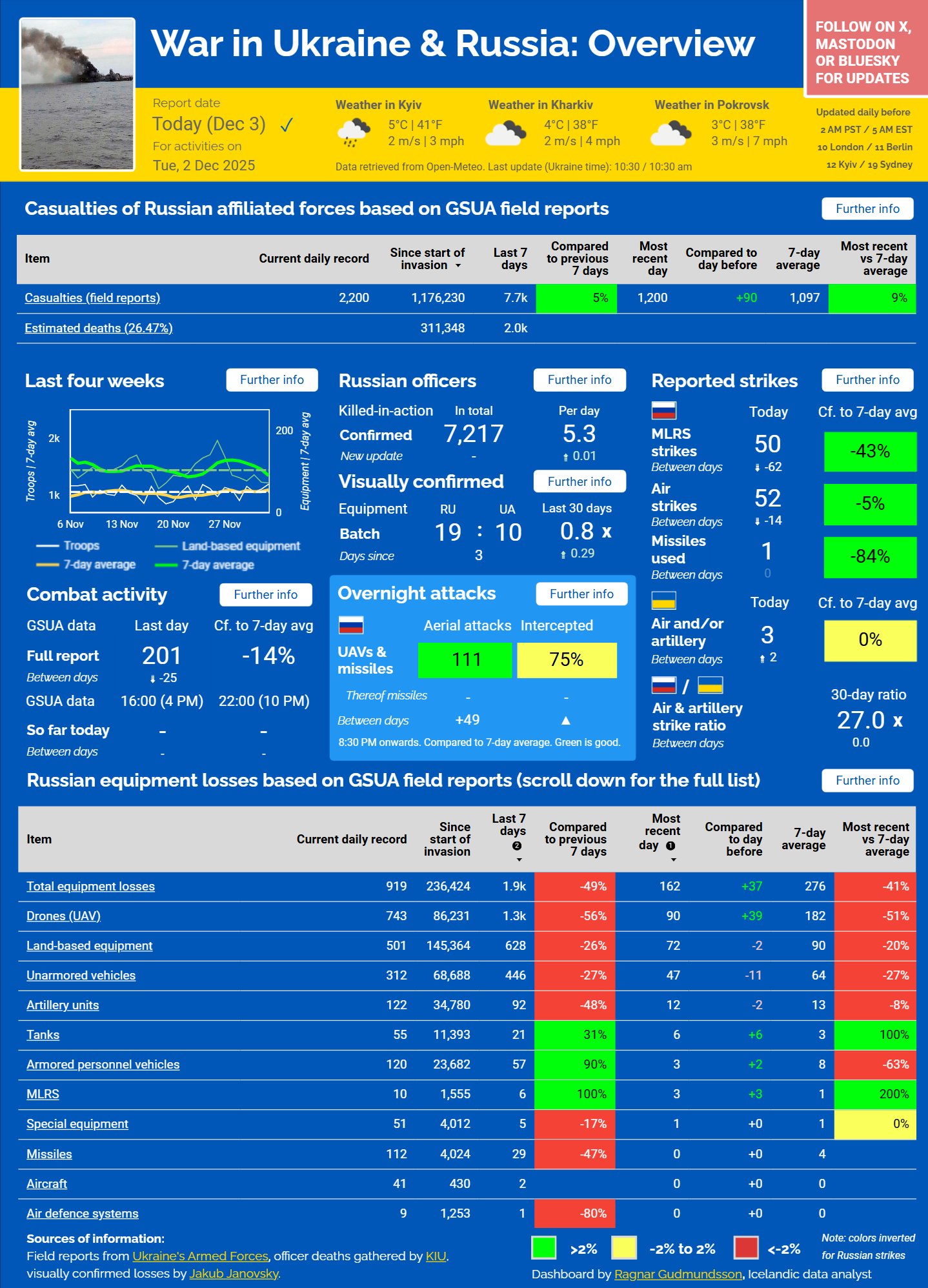Click the Pokrovsk cloudy weather icon
The height and width of the screenshot is (1288, 928).
point(671,133)
